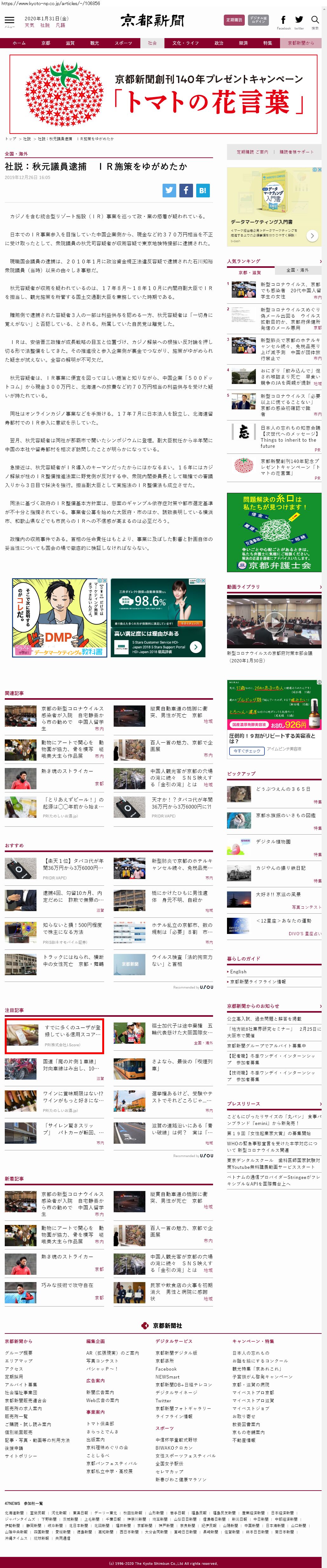Open the English link in 暮らしのガイド

click(x=238, y=971)
